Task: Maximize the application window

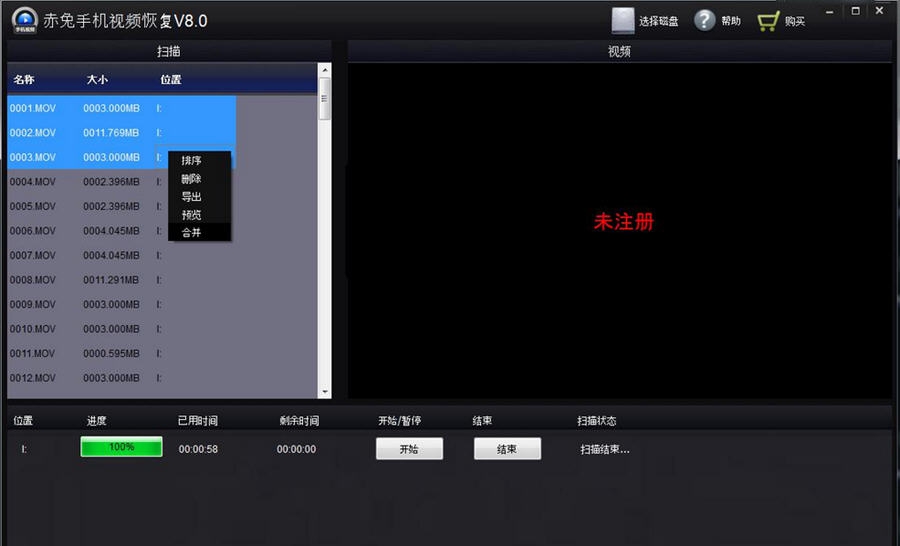Action: tap(855, 11)
